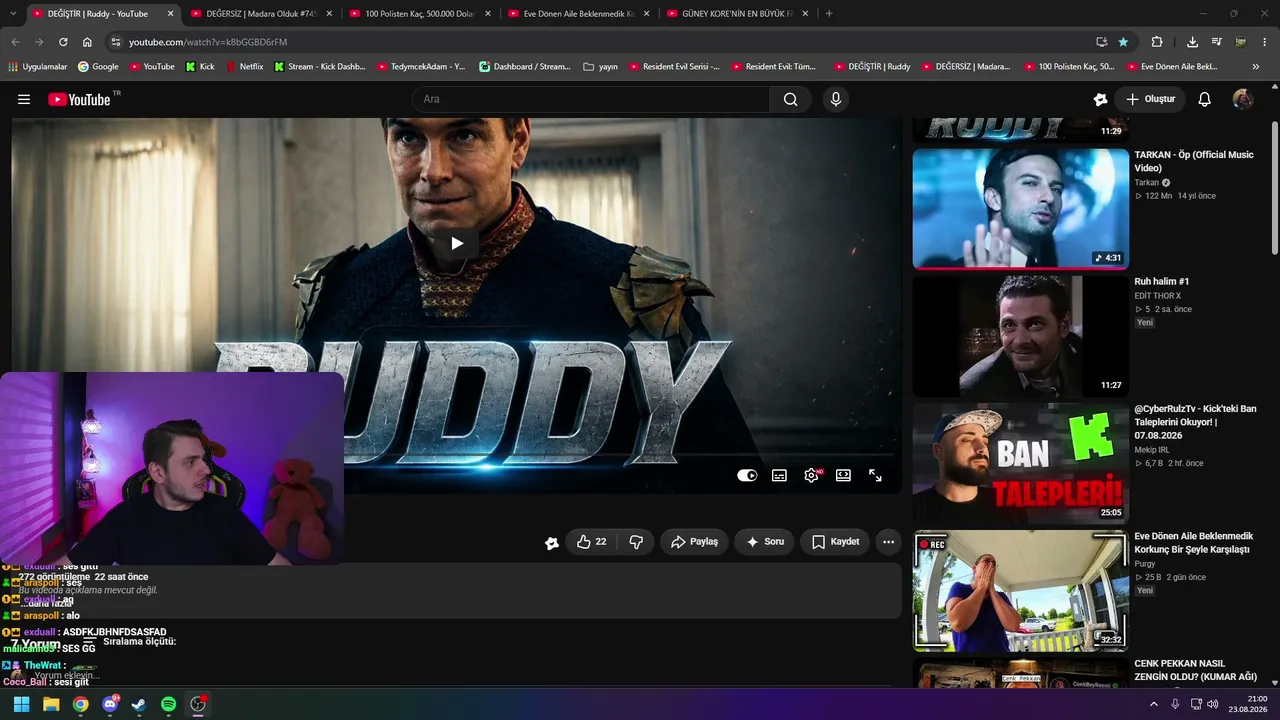The width and height of the screenshot is (1280, 720).
Task: Open Spotify from the taskbar
Action: pos(168,704)
